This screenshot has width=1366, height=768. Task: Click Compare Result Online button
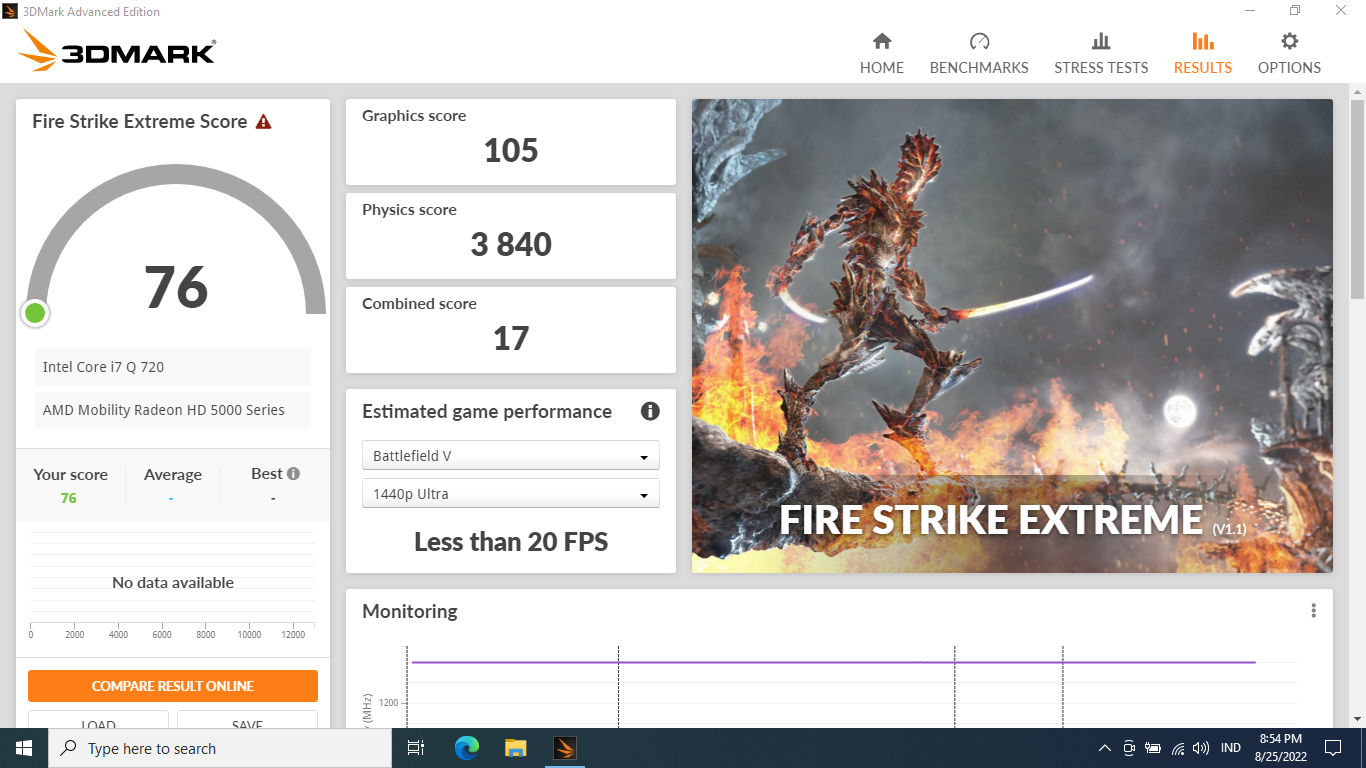pyautogui.click(x=173, y=686)
